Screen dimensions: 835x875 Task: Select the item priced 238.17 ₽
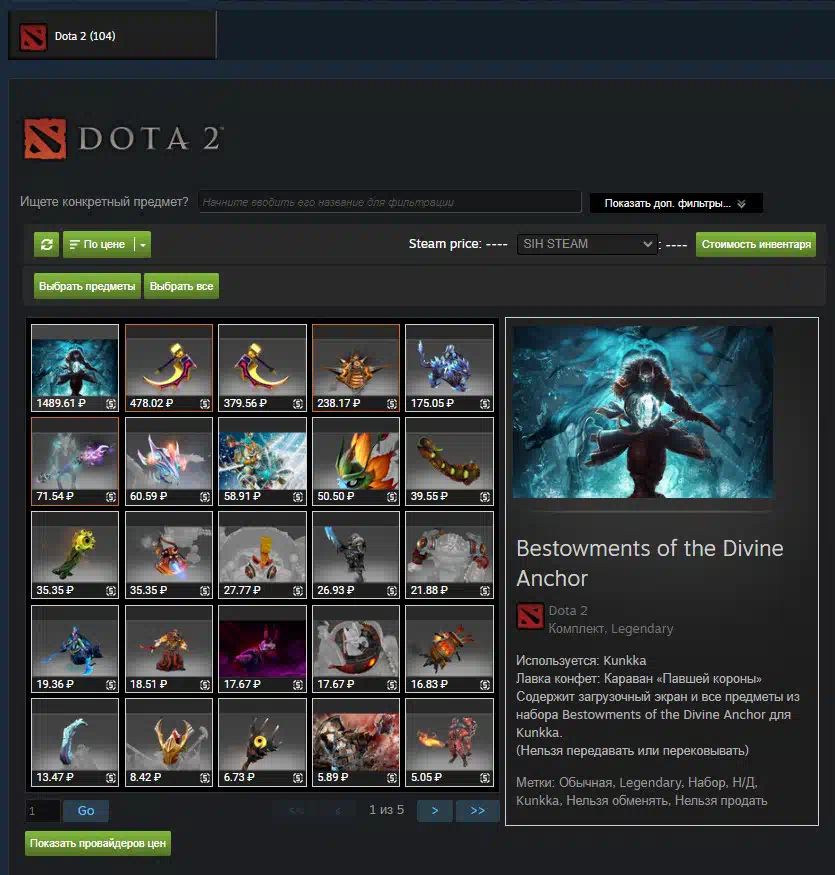coord(356,368)
